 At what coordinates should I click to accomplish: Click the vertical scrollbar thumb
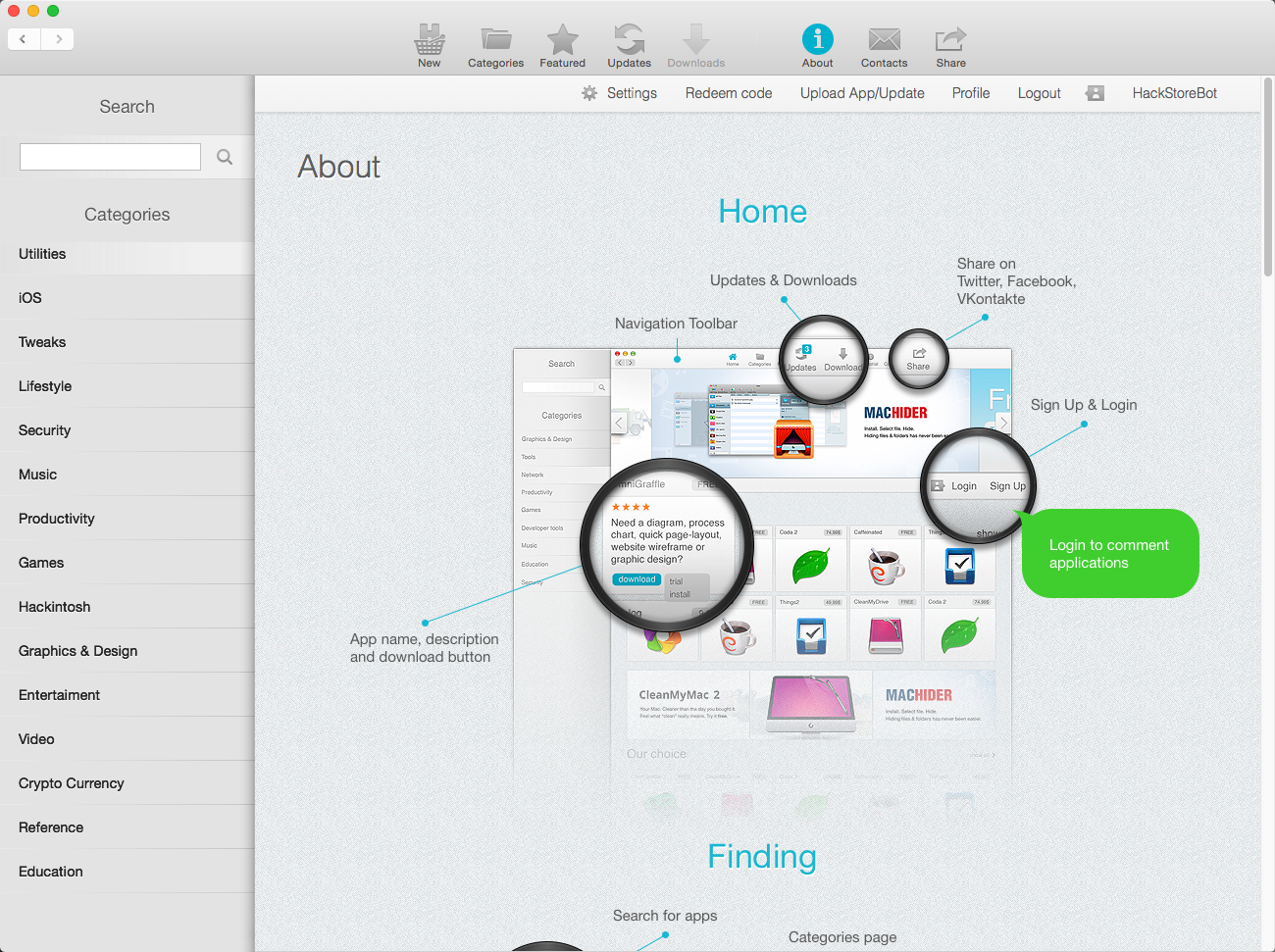(1268, 176)
